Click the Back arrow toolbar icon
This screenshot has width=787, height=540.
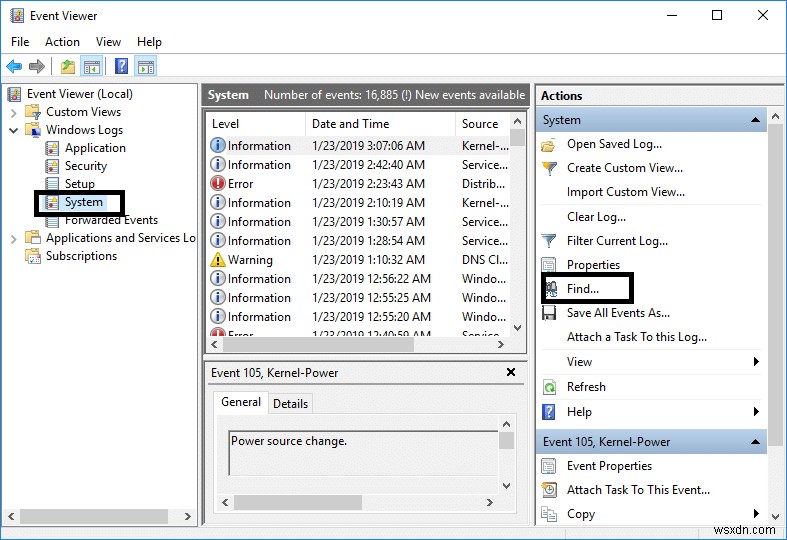click(x=14, y=66)
